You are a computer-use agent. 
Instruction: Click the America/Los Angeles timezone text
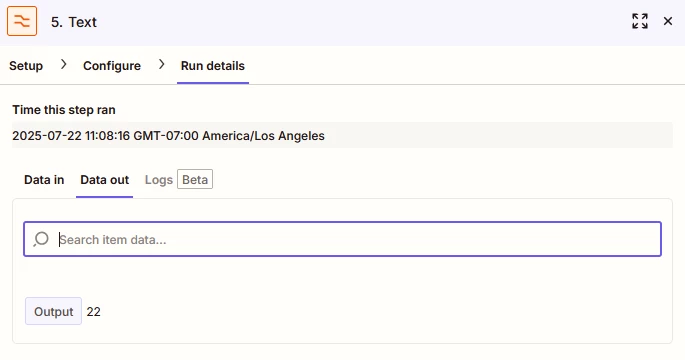coord(263,136)
